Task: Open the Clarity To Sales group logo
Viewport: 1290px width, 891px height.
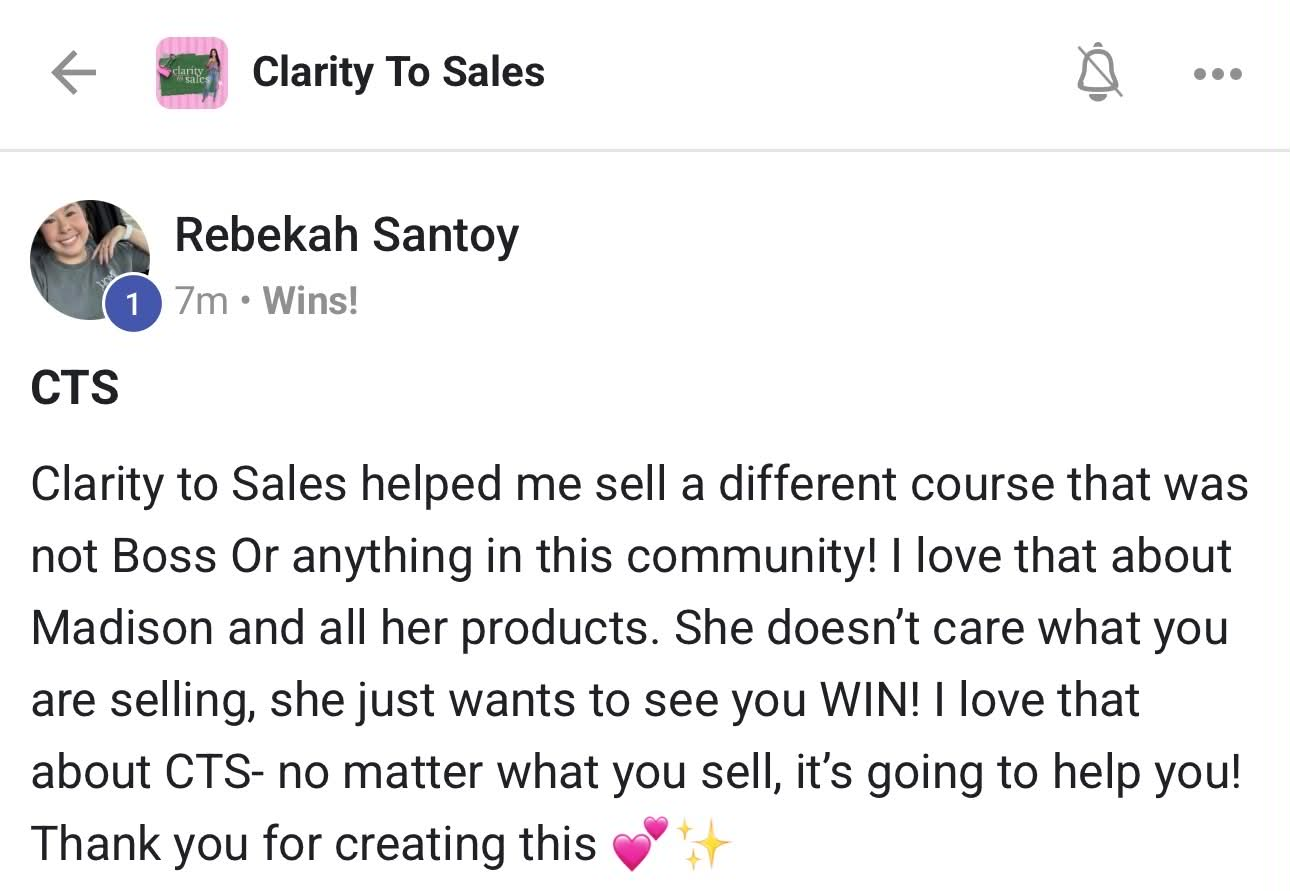Action: click(192, 73)
